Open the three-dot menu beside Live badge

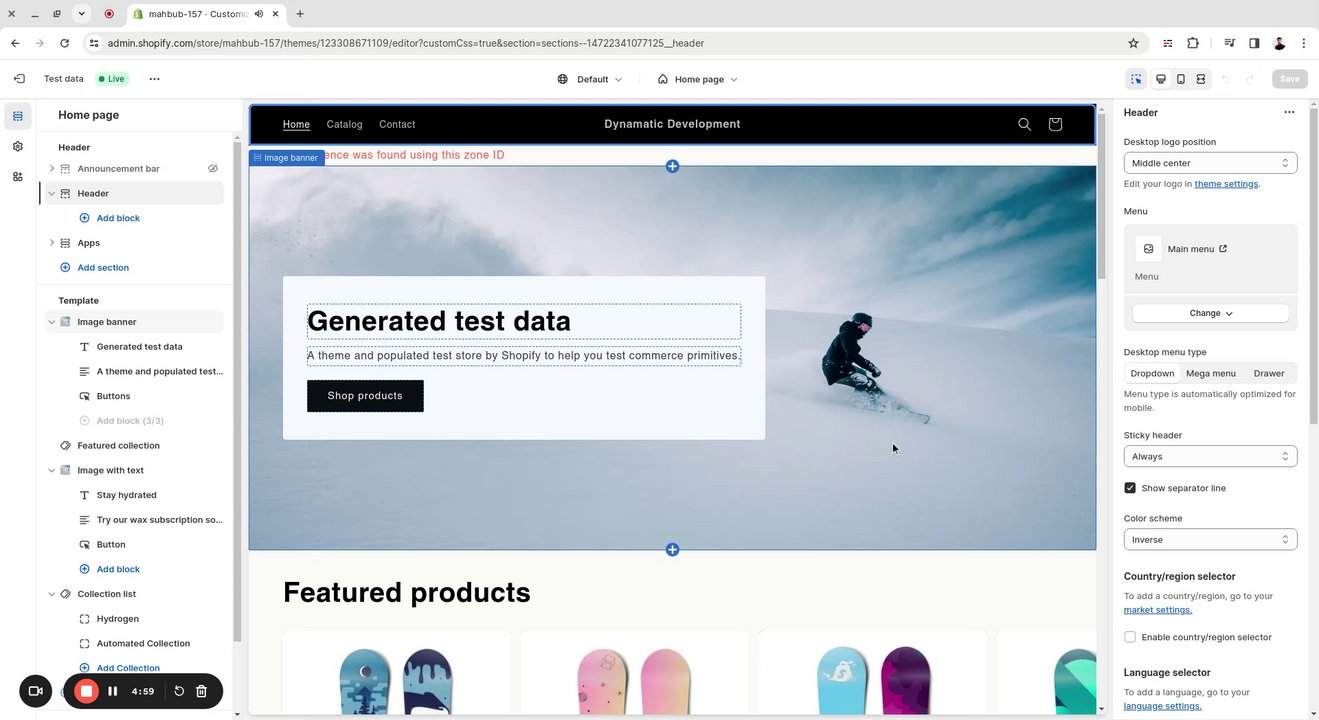154,79
